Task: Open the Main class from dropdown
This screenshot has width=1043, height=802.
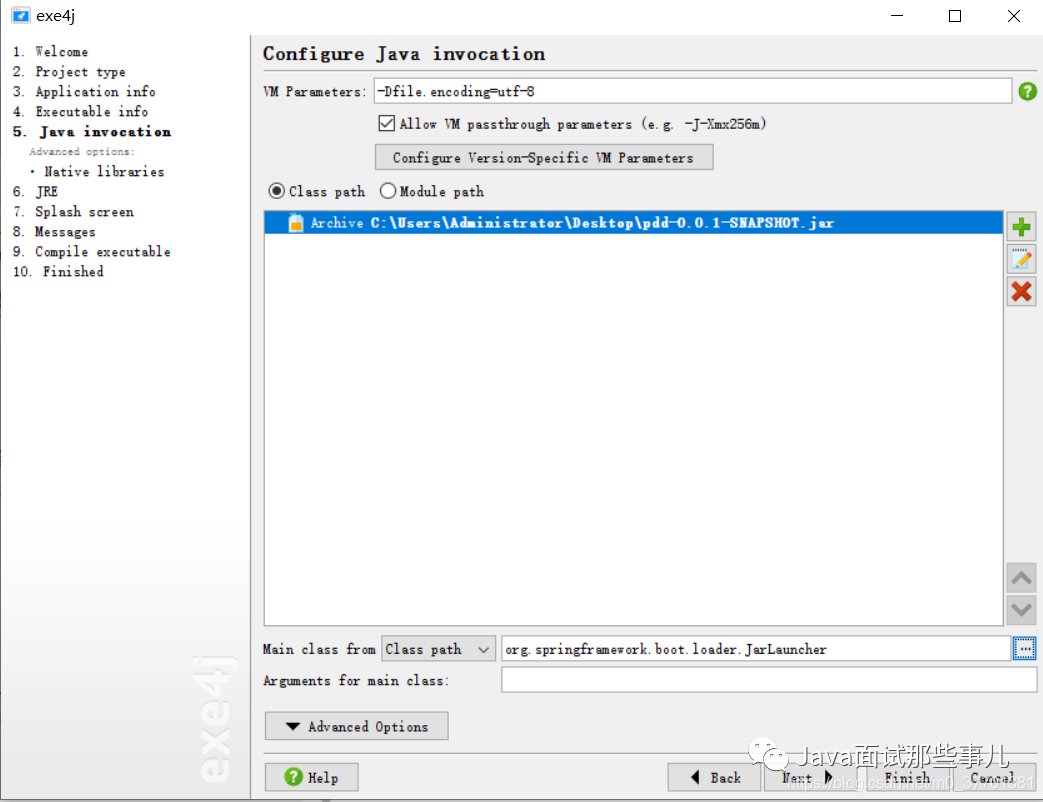Action: click(x=438, y=648)
